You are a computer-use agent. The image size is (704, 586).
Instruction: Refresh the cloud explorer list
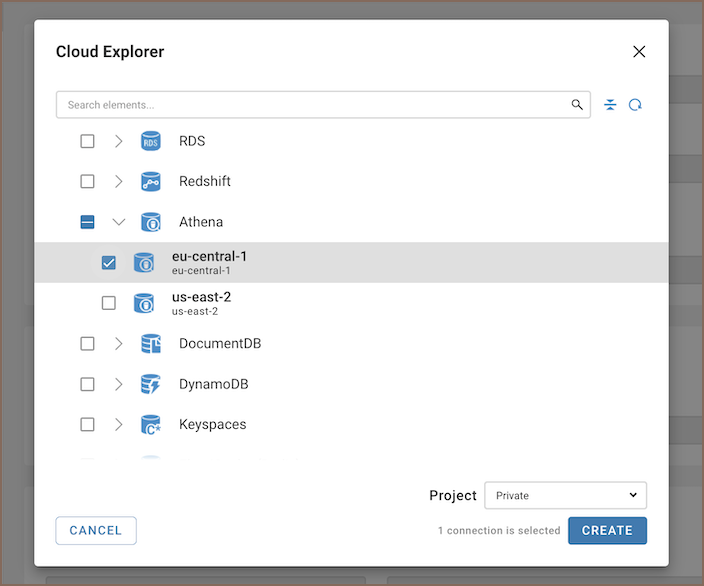pyautogui.click(x=635, y=105)
